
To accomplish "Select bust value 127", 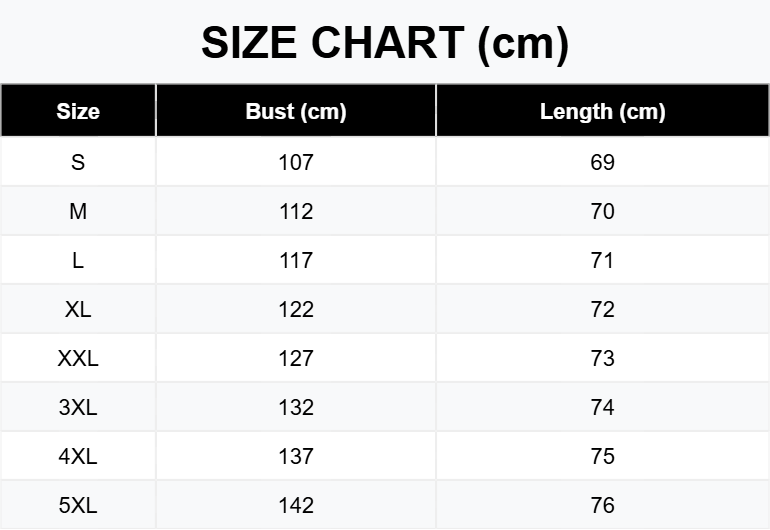I will click(x=296, y=358).
